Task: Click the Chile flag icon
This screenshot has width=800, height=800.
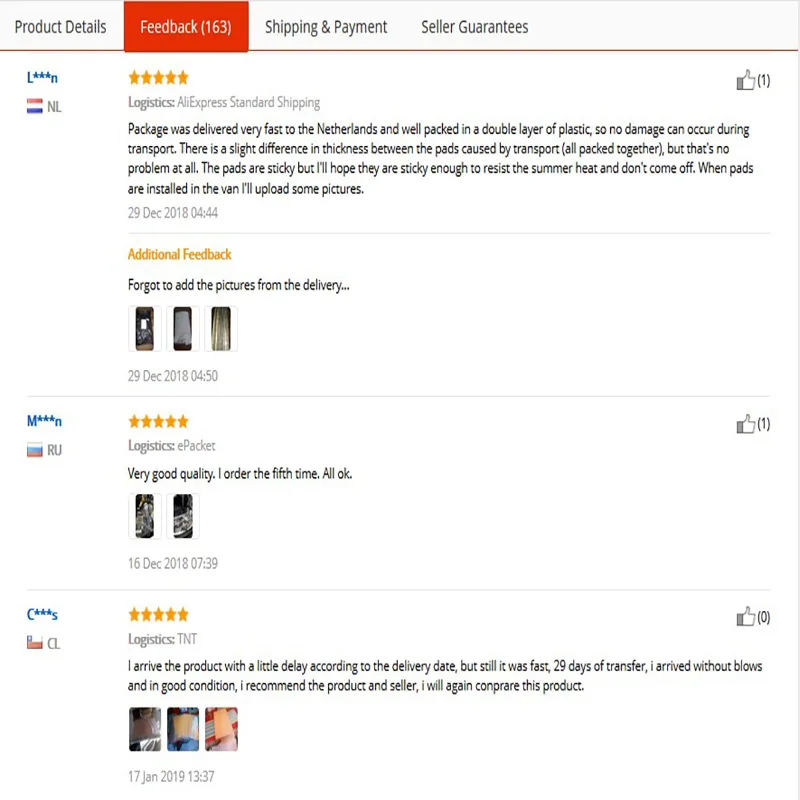Action: pos(35,643)
